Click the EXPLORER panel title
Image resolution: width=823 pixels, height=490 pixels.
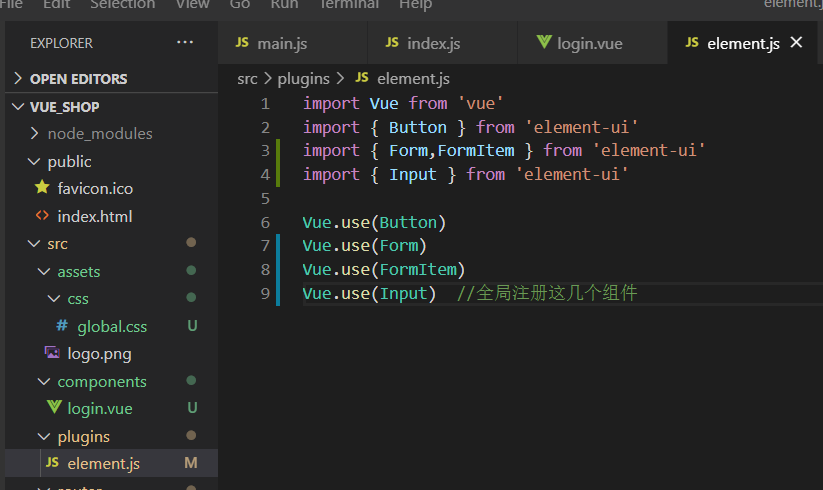point(61,43)
